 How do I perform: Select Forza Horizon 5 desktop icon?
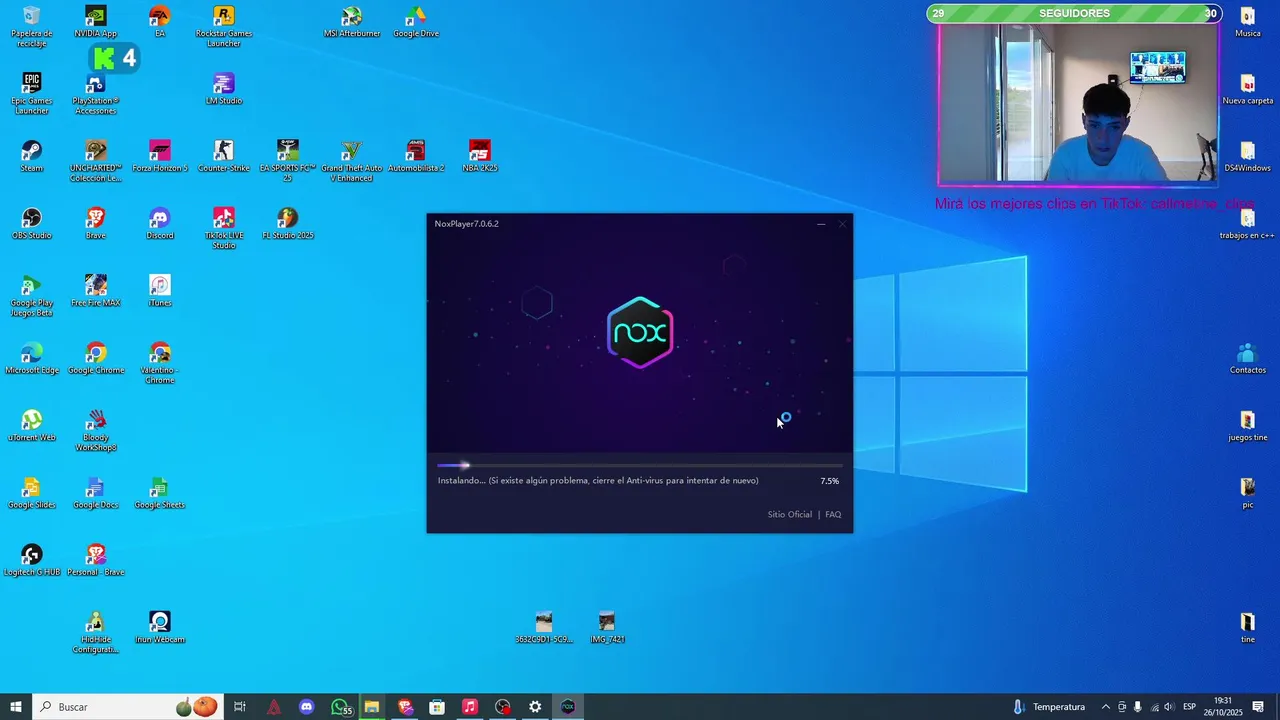[x=160, y=156]
